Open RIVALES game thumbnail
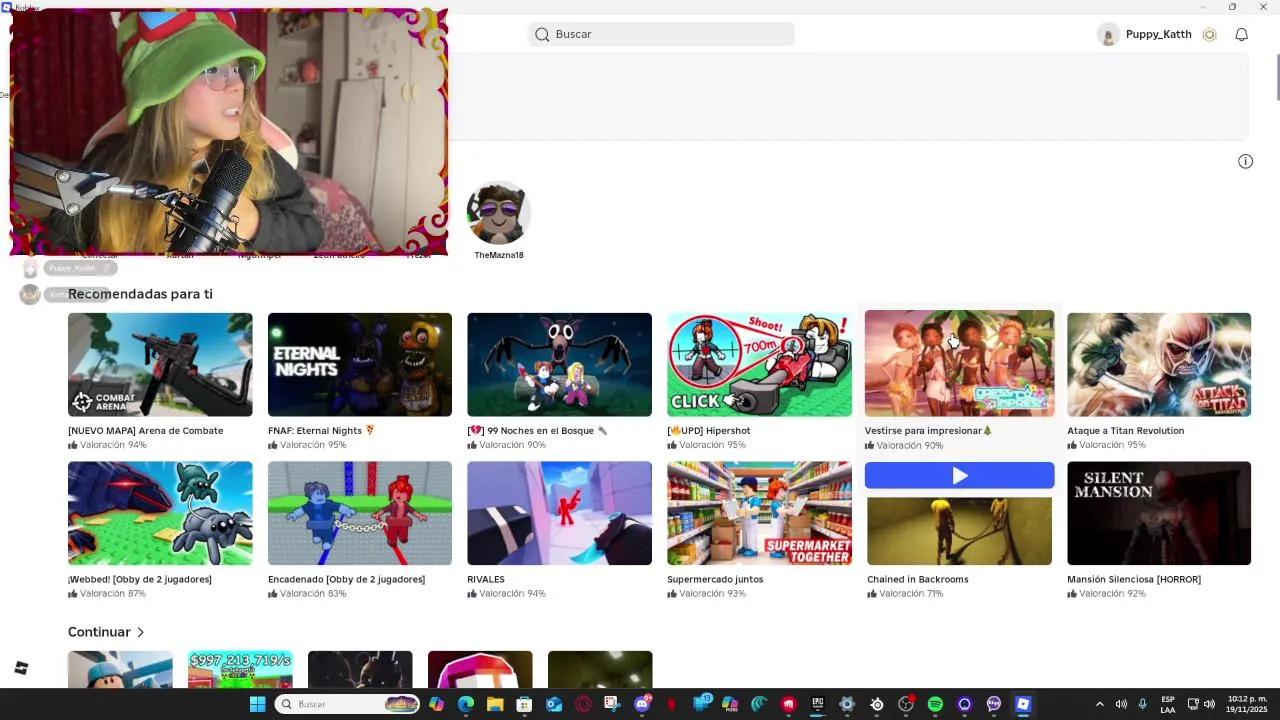This screenshot has height=720, width=1280. tap(559, 513)
